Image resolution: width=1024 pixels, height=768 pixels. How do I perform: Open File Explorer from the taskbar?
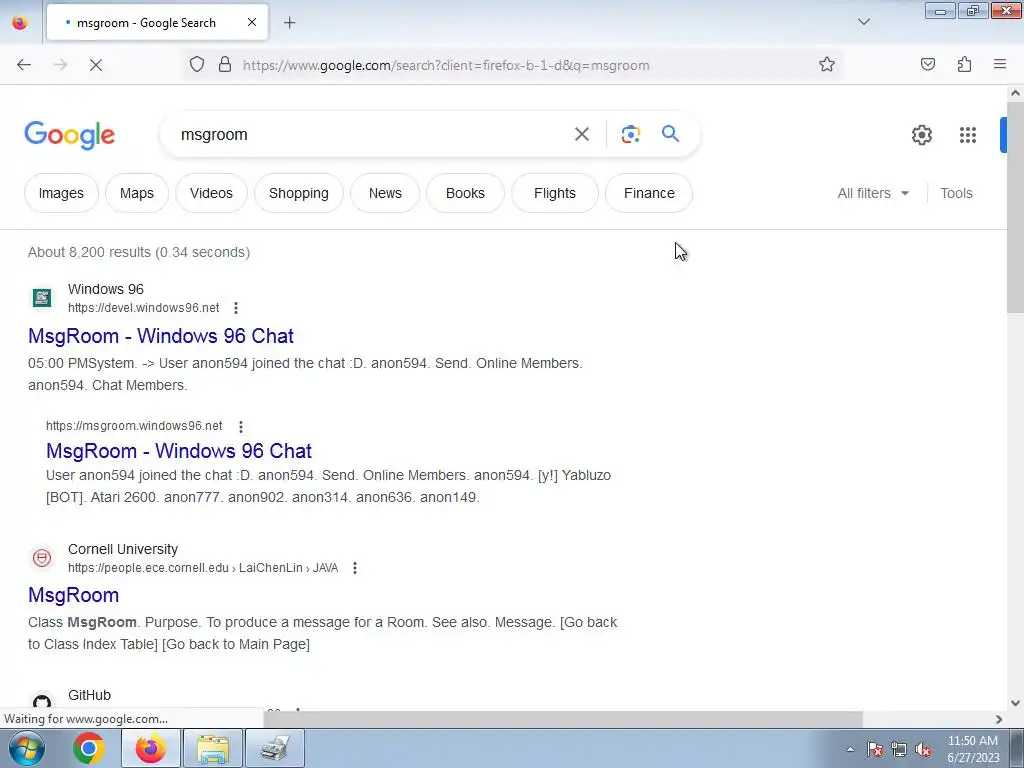[213, 748]
